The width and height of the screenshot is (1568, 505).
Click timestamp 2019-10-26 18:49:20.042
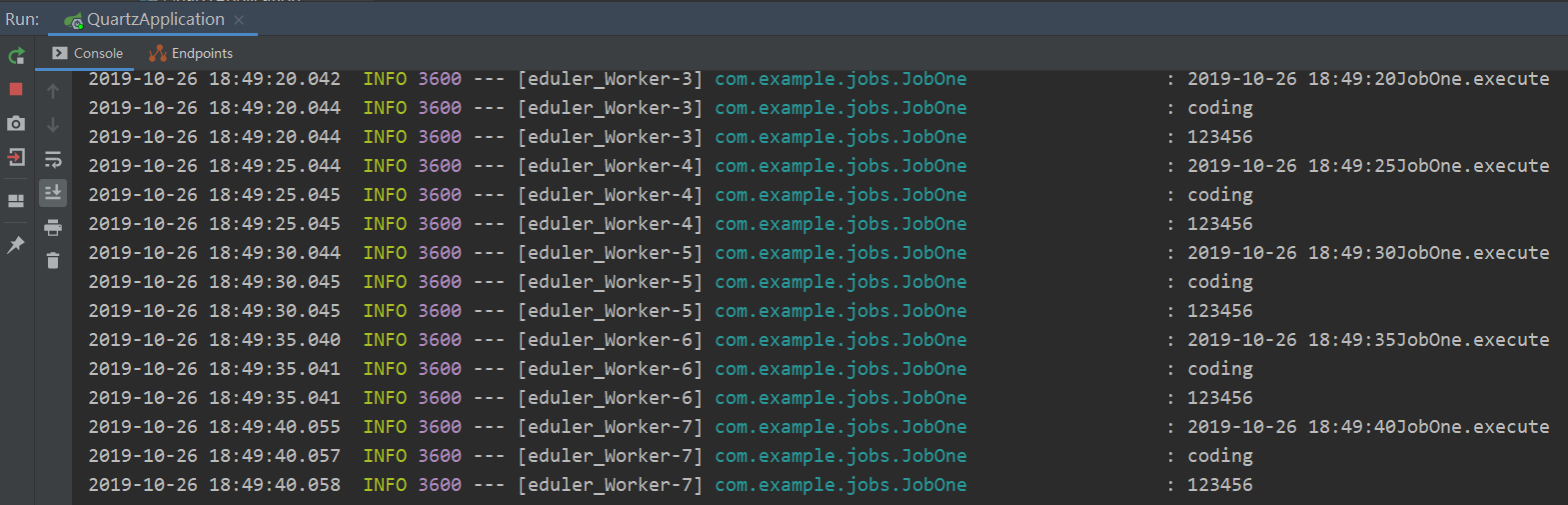214,79
